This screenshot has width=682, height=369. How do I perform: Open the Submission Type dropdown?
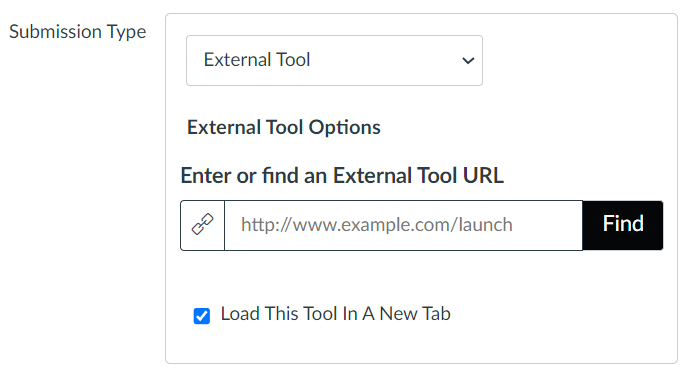(x=334, y=60)
